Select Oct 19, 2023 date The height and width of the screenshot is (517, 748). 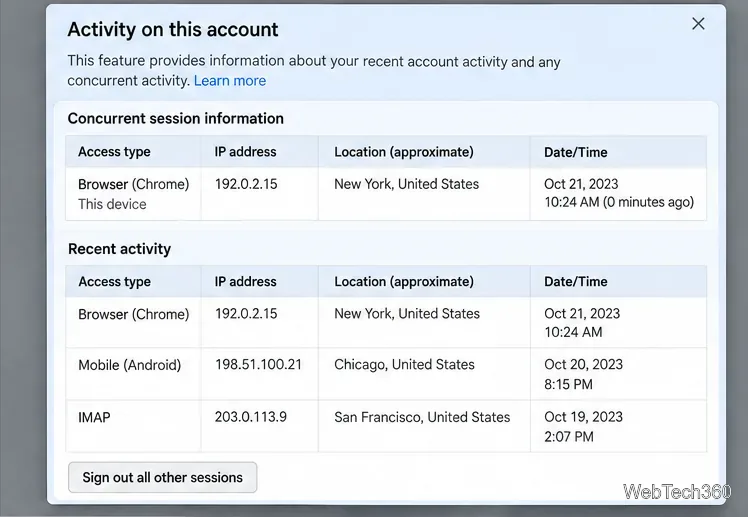coord(583,417)
